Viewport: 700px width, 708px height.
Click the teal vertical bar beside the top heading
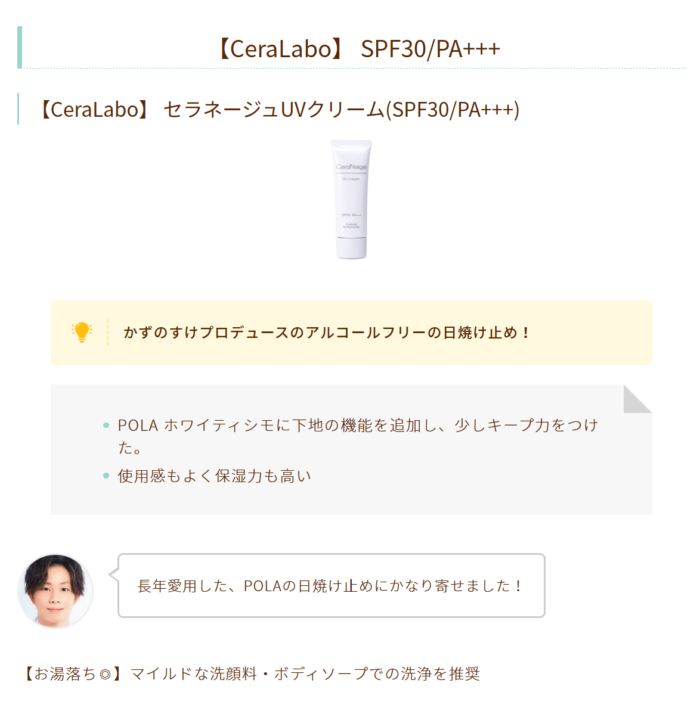(20, 48)
